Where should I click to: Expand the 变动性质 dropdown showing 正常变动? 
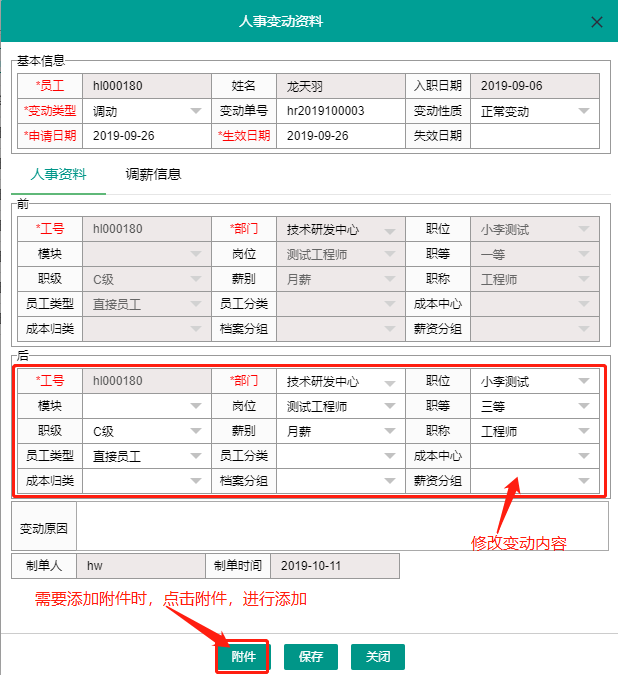[584, 111]
